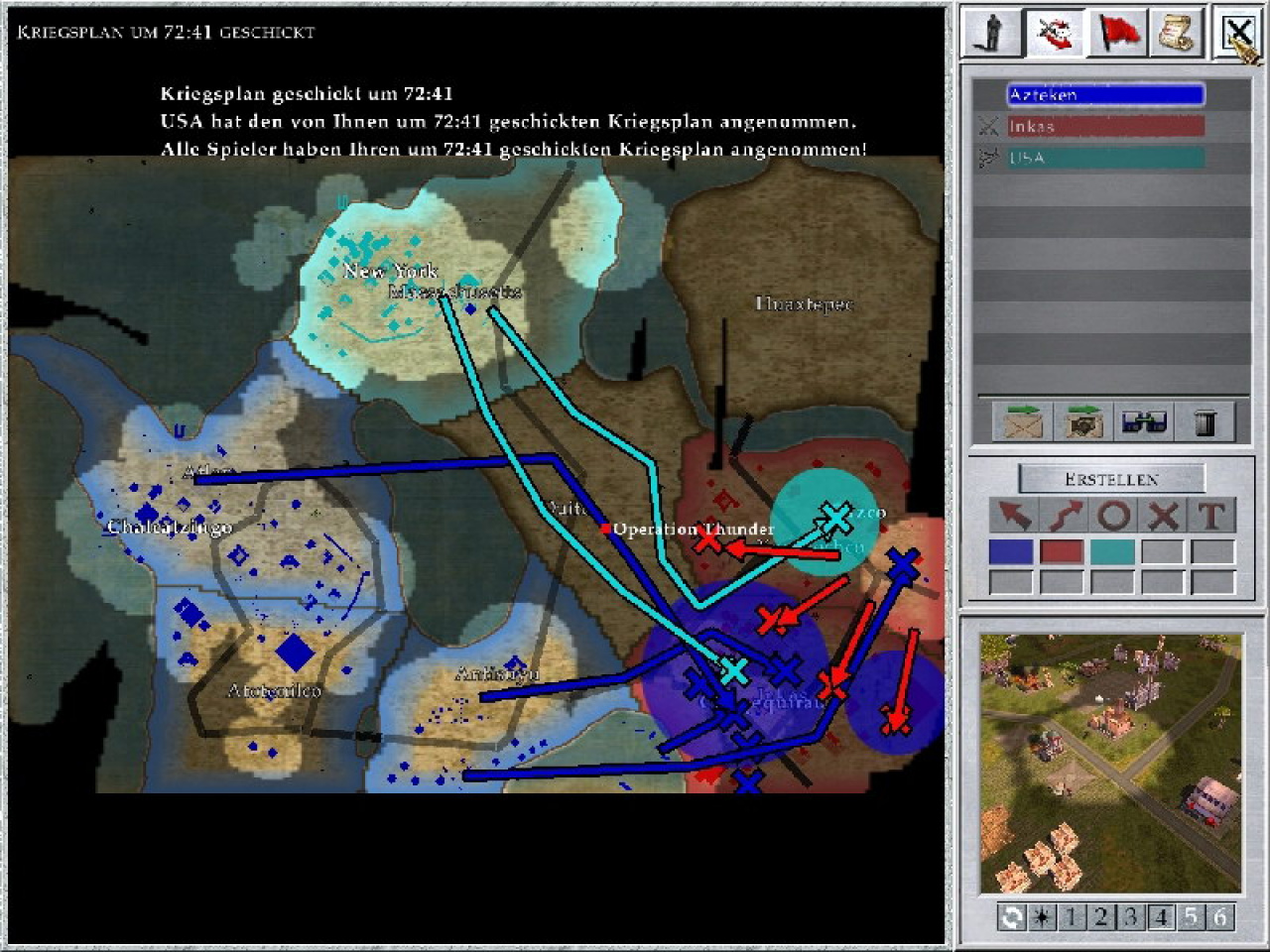The image size is (1270, 952).
Task: Select preview slot number 3
Action: [1130, 917]
